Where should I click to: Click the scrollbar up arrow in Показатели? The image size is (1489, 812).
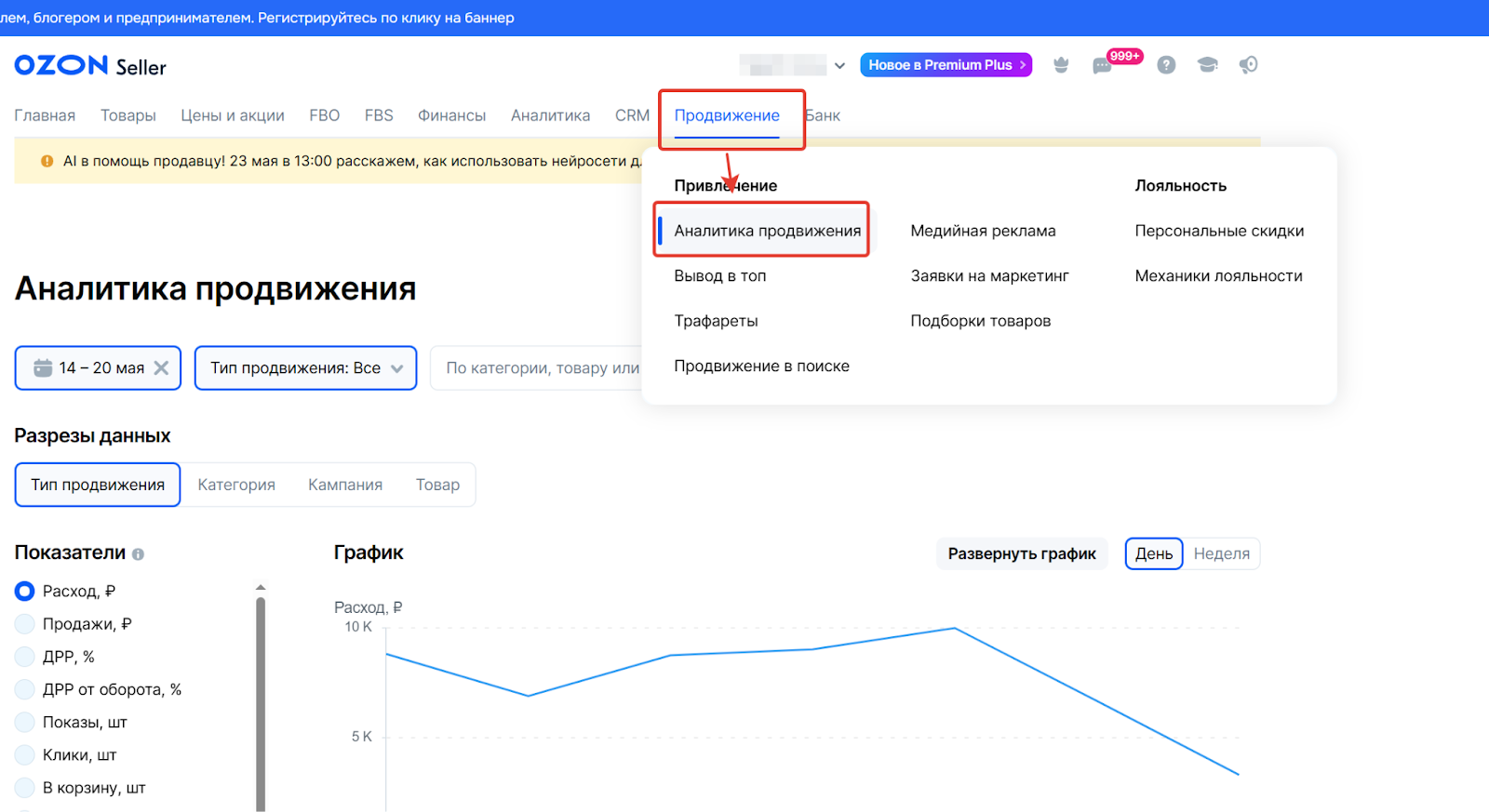coord(261,587)
